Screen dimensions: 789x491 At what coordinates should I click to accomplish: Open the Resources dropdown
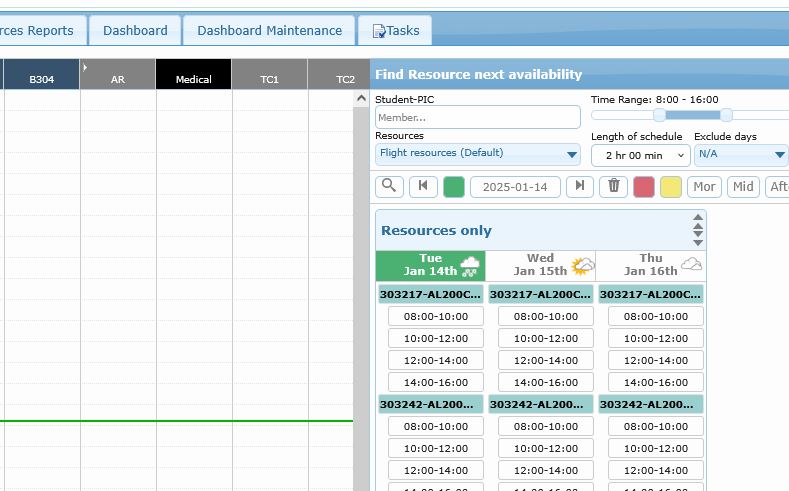pos(477,154)
